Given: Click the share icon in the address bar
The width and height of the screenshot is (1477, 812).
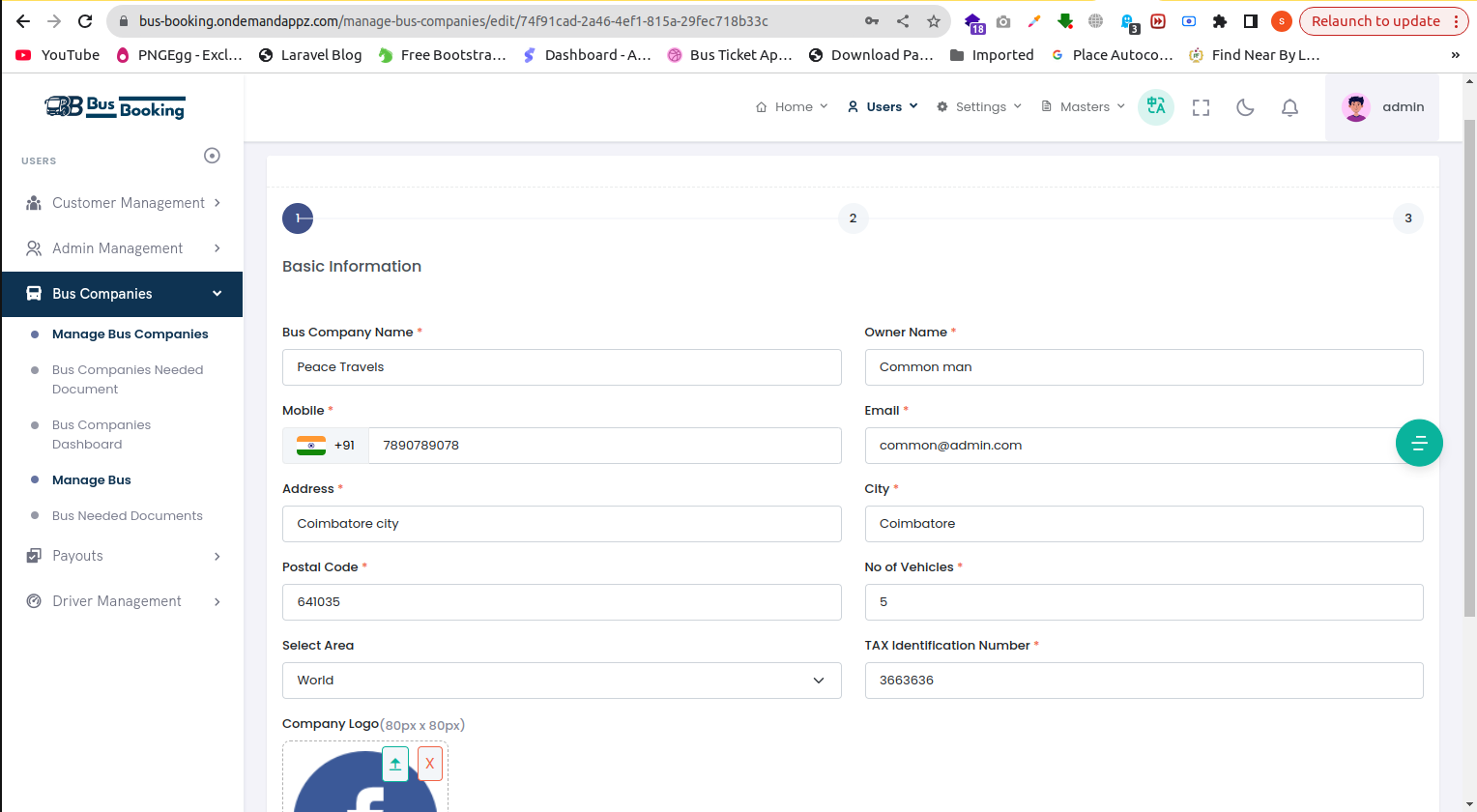Looking at the screenshot, I should 903,21.
